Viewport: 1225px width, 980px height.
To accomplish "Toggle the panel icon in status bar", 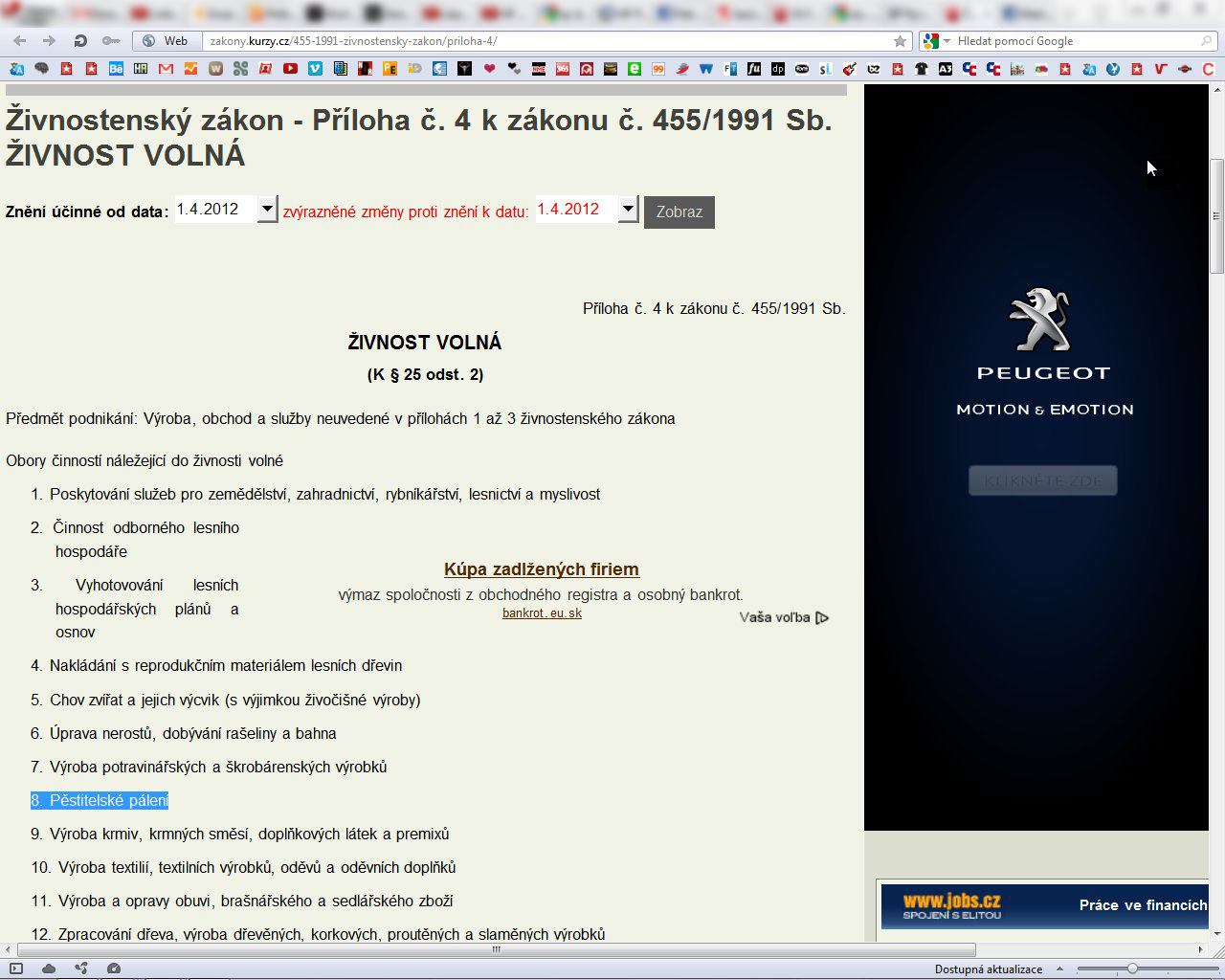I will [16, 969].
